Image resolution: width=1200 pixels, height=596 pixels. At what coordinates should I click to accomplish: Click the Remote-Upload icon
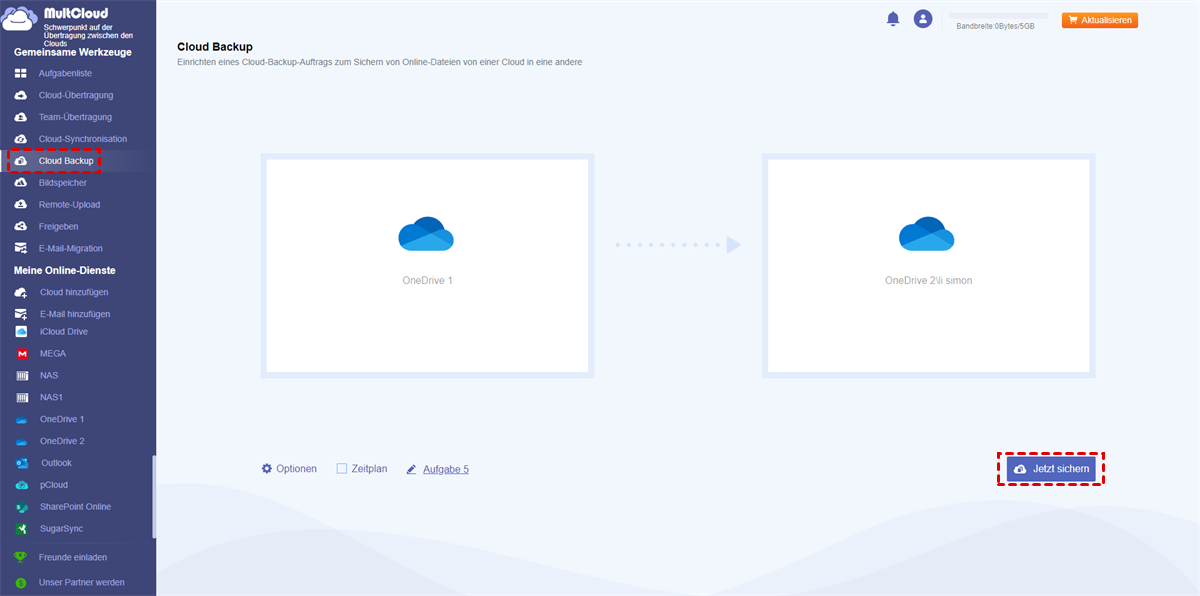click(20, 205)
